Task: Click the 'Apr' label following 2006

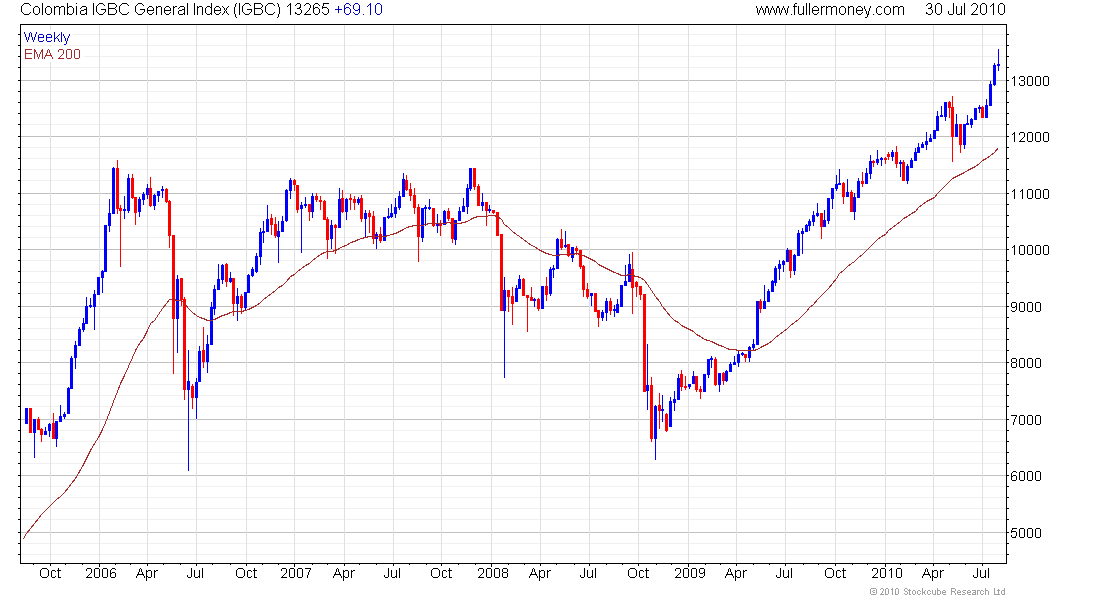Action: [x=147, y=574]
